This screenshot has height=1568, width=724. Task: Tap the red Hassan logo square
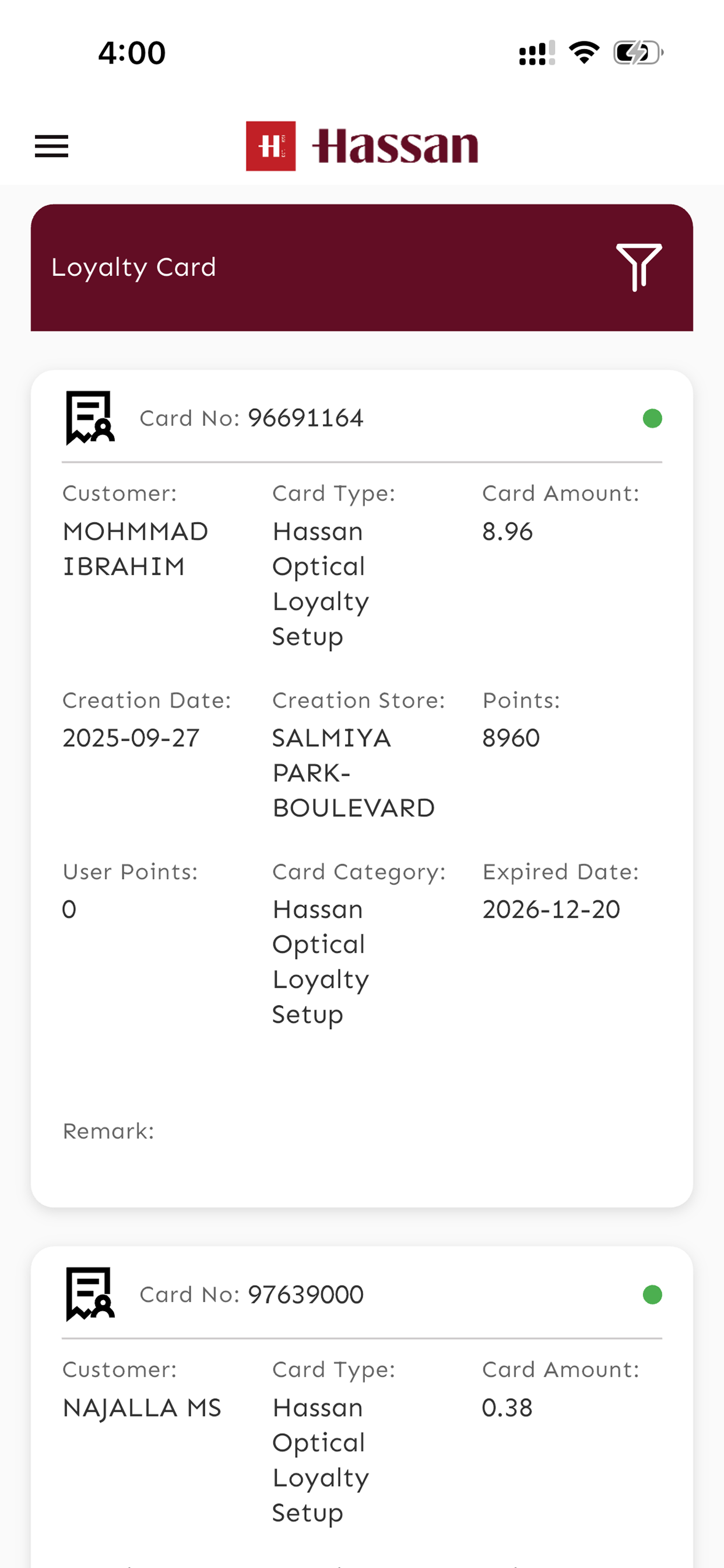270,146
